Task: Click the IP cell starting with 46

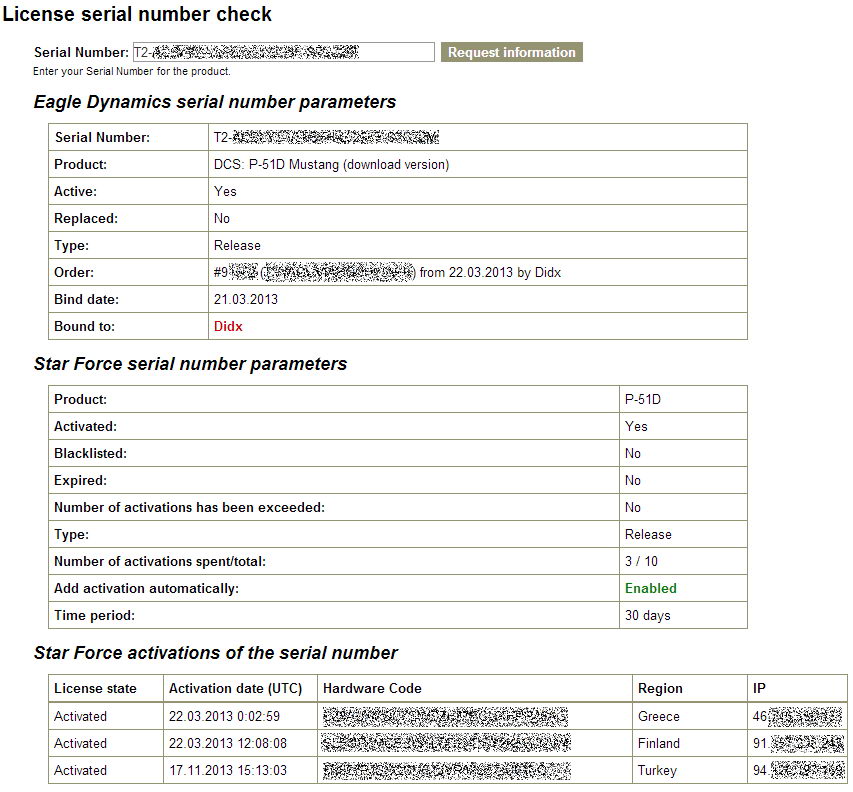Action: pos(797,716)
